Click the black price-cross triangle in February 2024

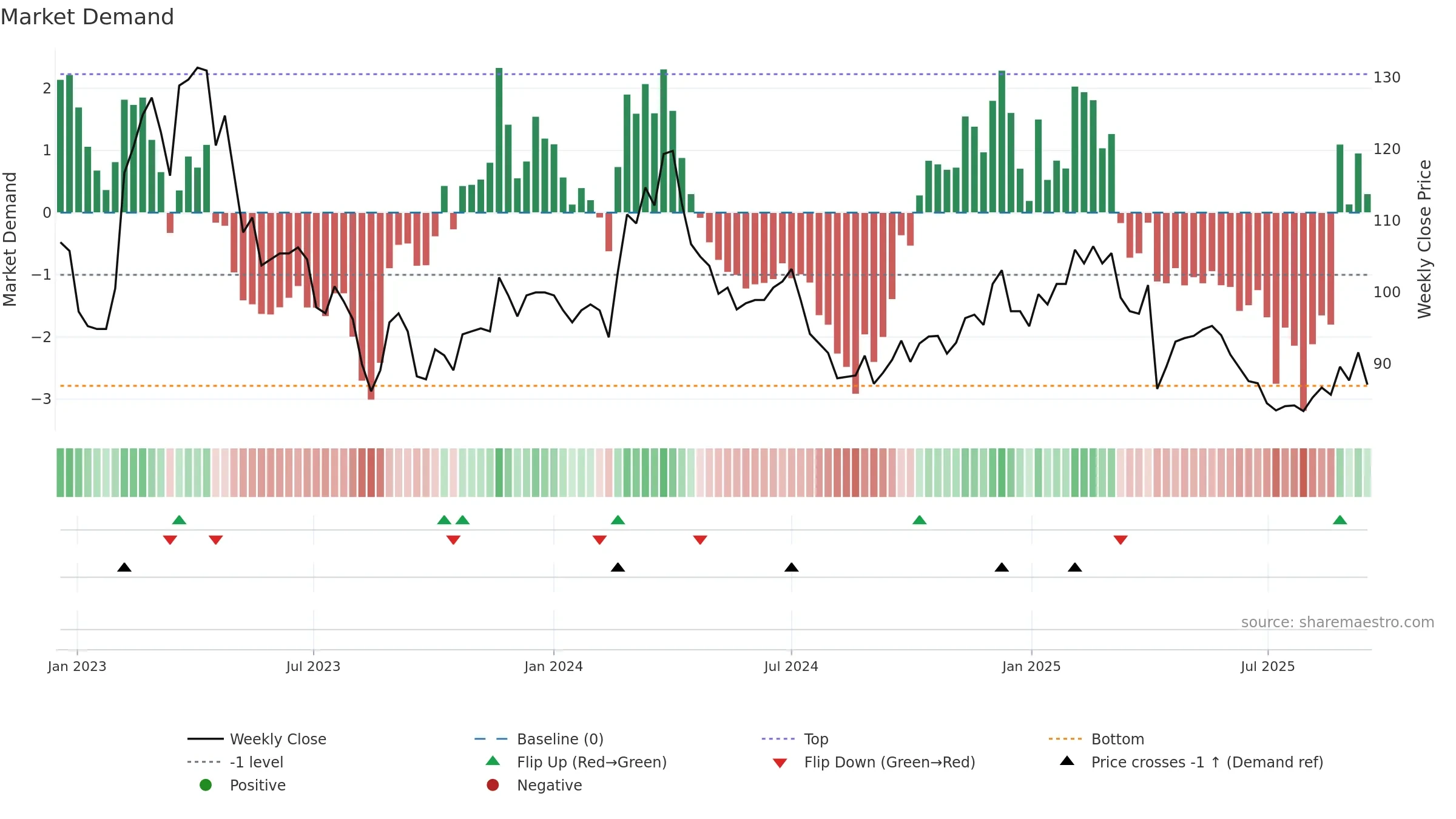coord(618,567)
